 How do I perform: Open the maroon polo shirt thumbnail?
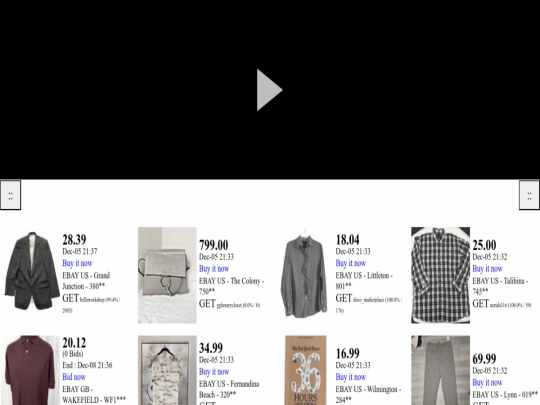pos(31,370)
